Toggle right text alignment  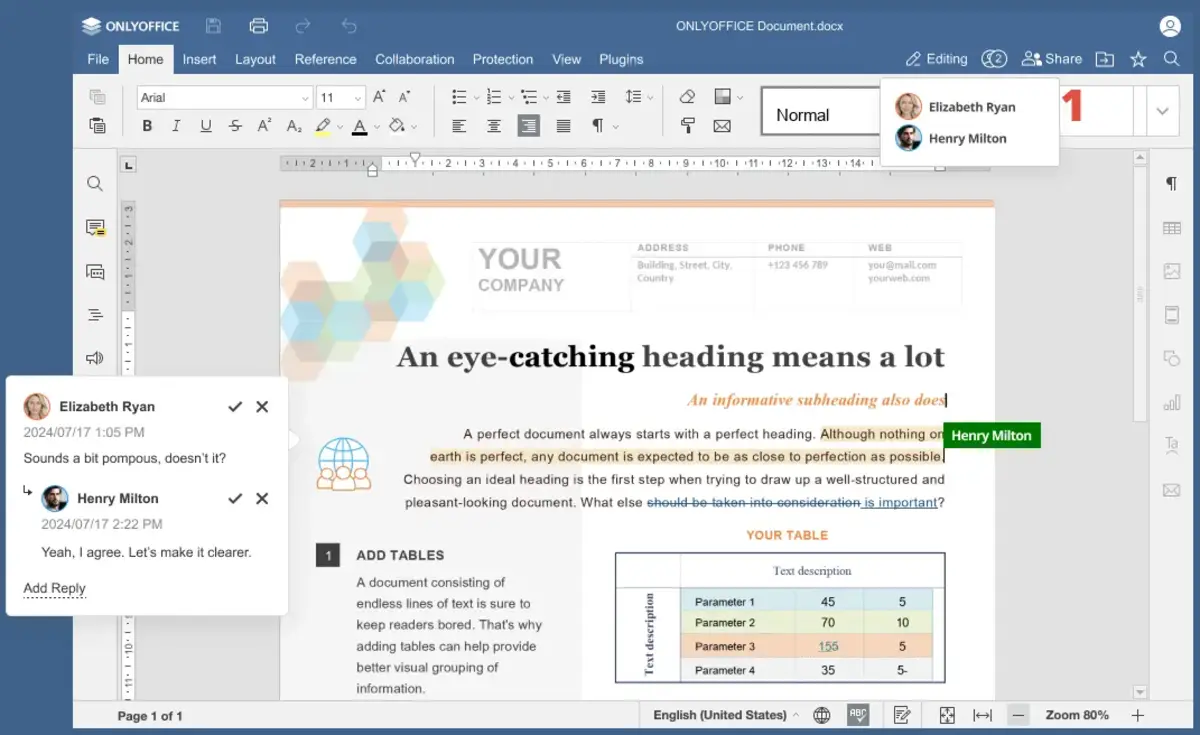528,126
